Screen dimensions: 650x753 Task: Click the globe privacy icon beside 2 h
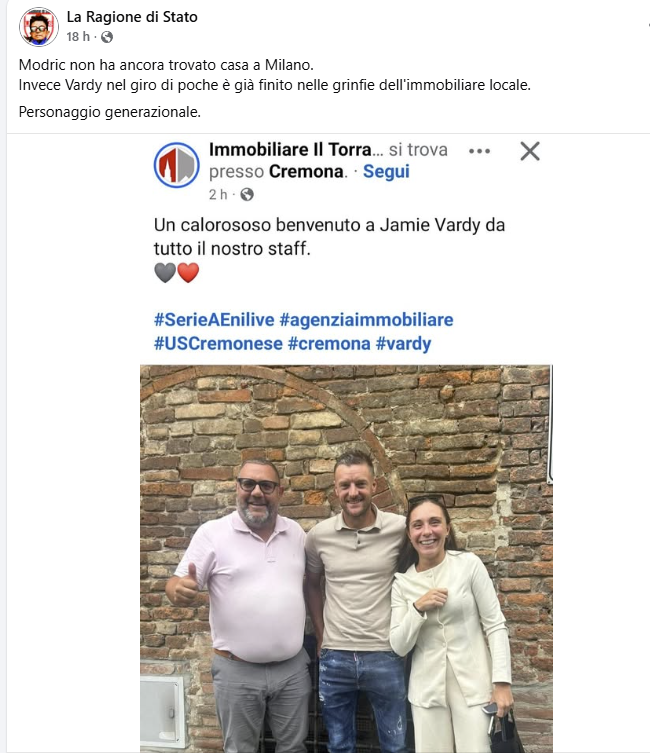(x=247, y=194)
